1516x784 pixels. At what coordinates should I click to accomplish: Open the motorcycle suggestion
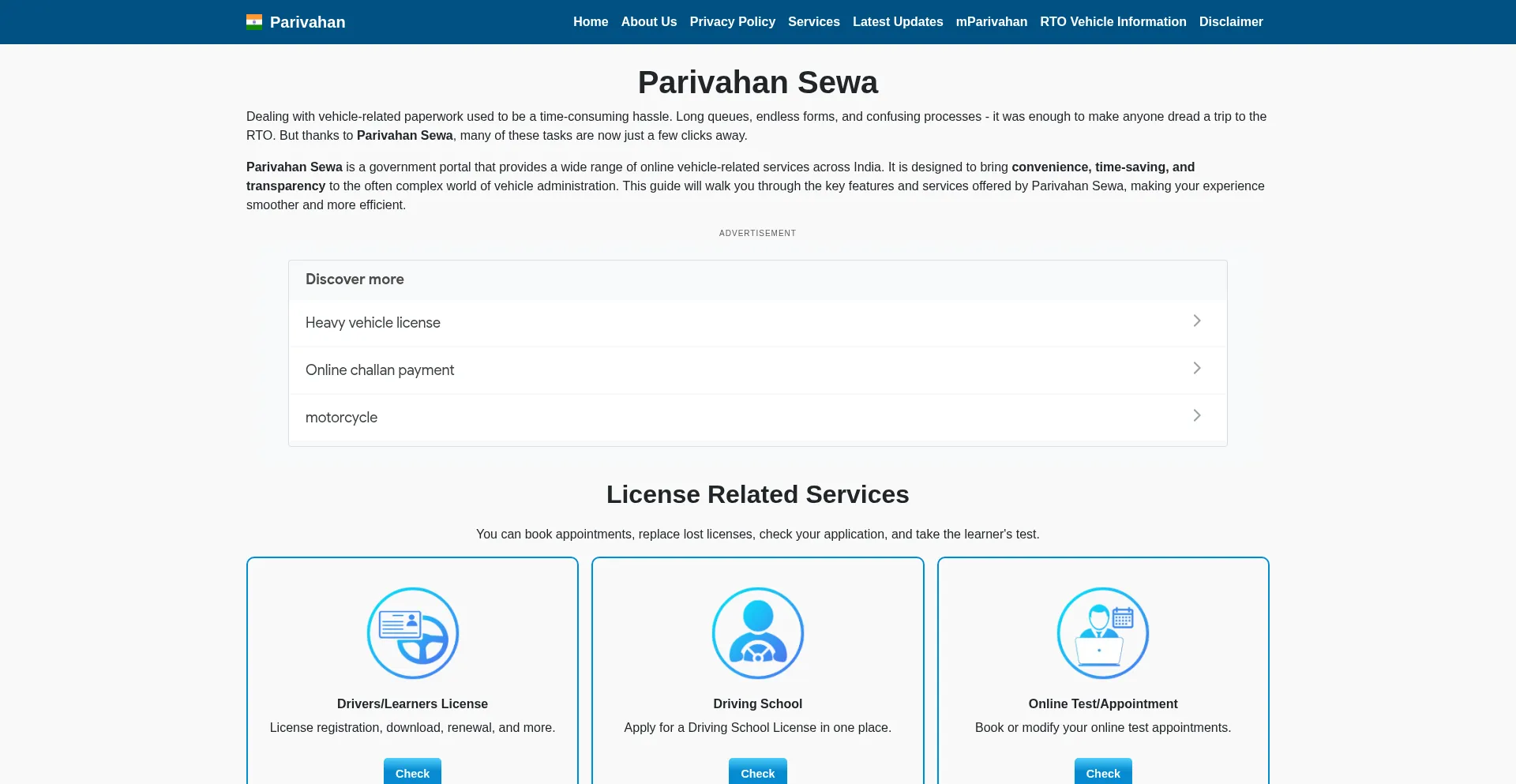758,418
